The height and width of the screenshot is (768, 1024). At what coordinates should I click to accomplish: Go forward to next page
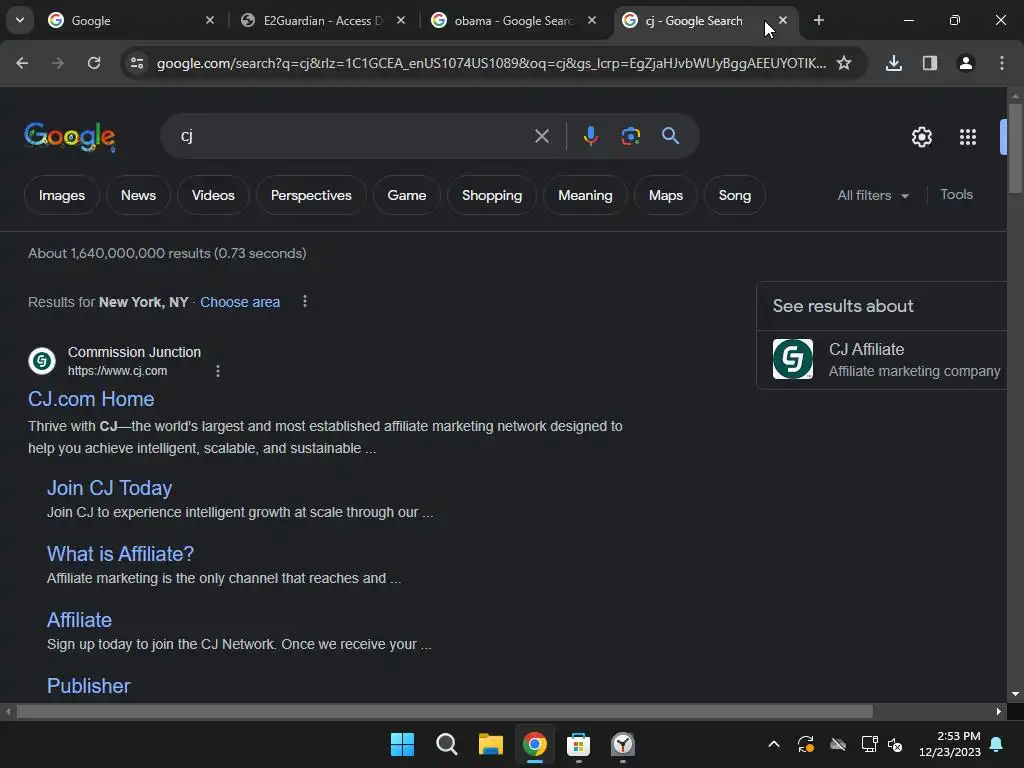pos(58,63)
